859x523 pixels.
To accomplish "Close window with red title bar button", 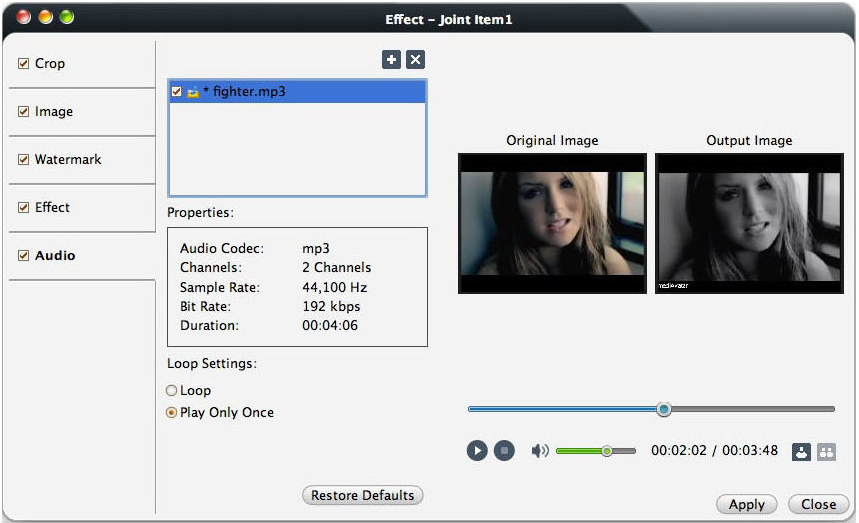I will pos(24,17).
